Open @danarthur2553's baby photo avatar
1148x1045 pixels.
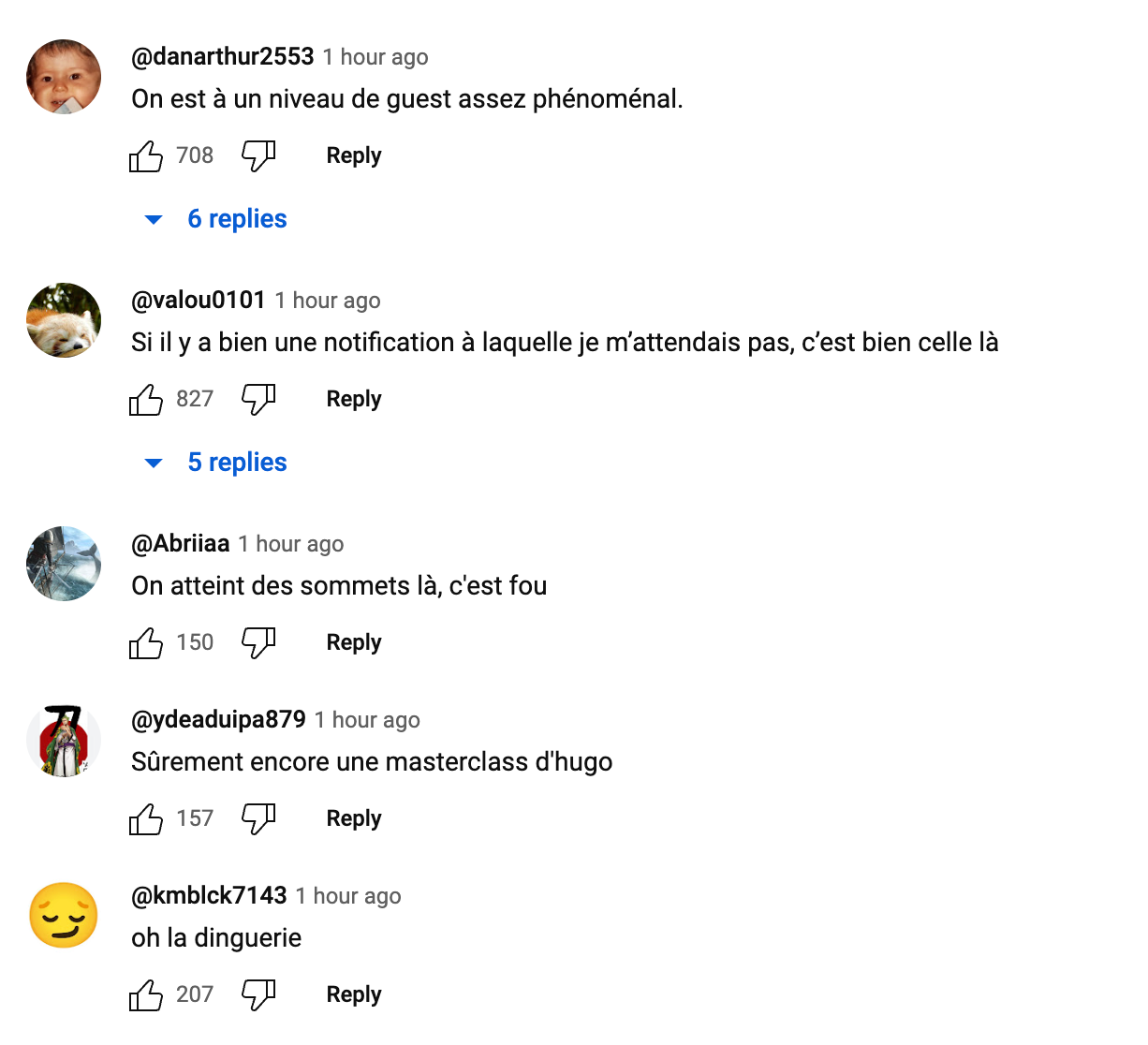(64, 77)
